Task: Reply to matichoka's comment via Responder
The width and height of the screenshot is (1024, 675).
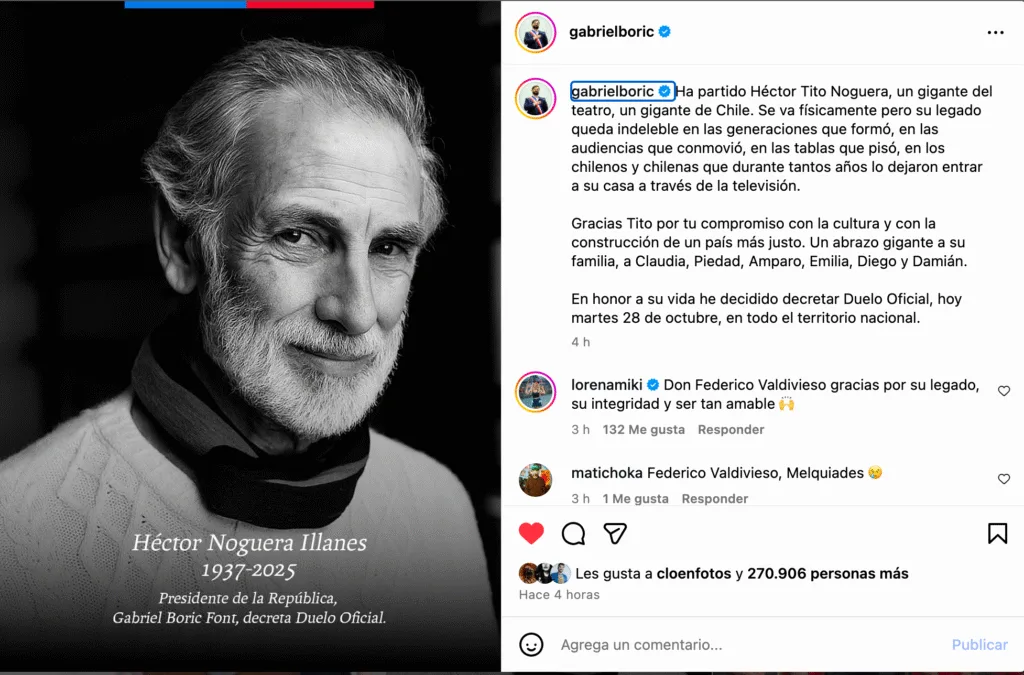Action: tap(715, 498)
